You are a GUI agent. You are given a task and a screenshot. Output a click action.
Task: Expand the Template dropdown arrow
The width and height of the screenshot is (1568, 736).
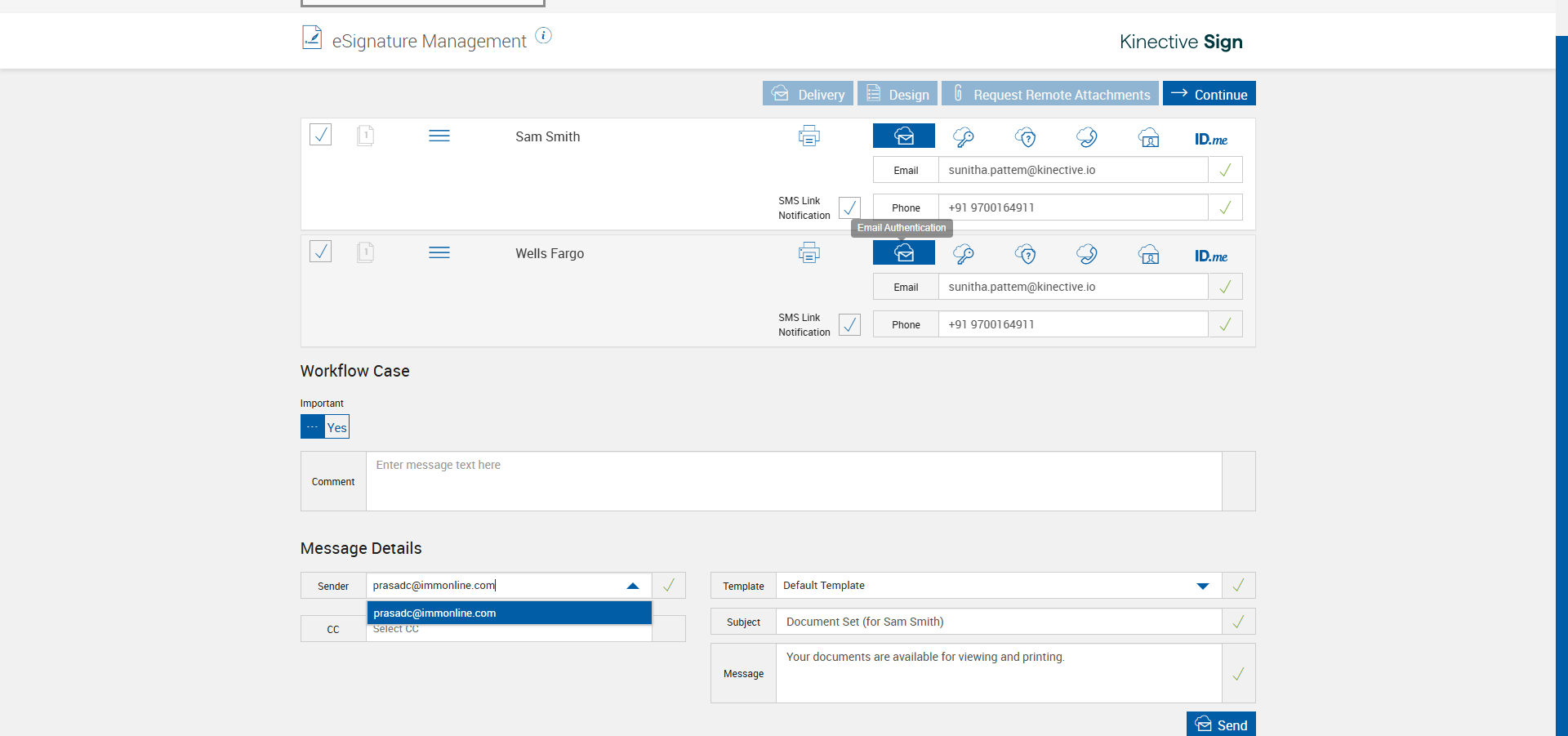point(1202,586)
